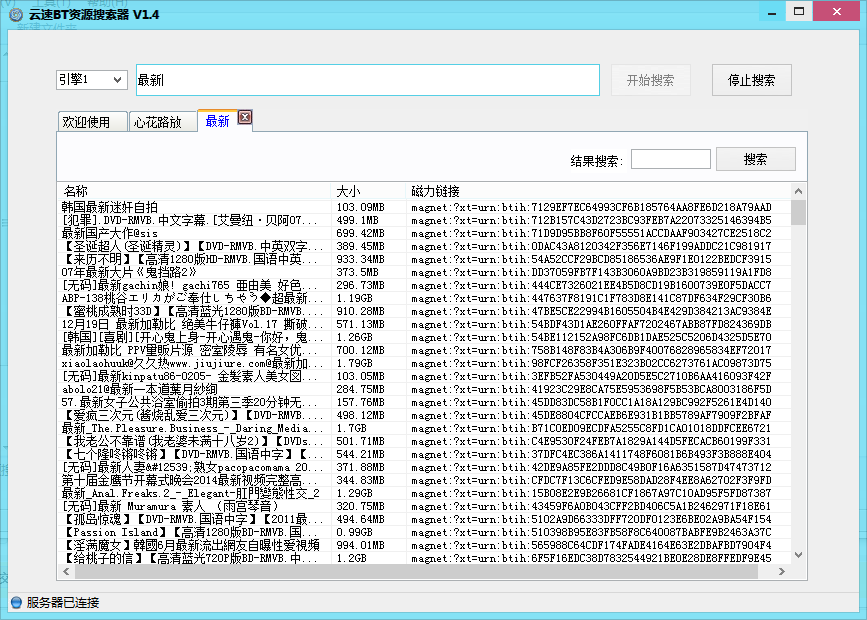Click the main search box containing 最新
The width and height of the screenshot is (867, 620).
pos(366,80)
